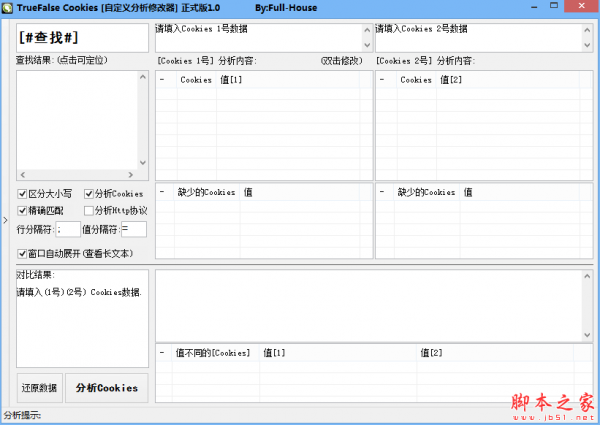This screenshot has height=425, width=600.
Task: Click scroll down arrow in comparison result box
Action: (587, 335)
